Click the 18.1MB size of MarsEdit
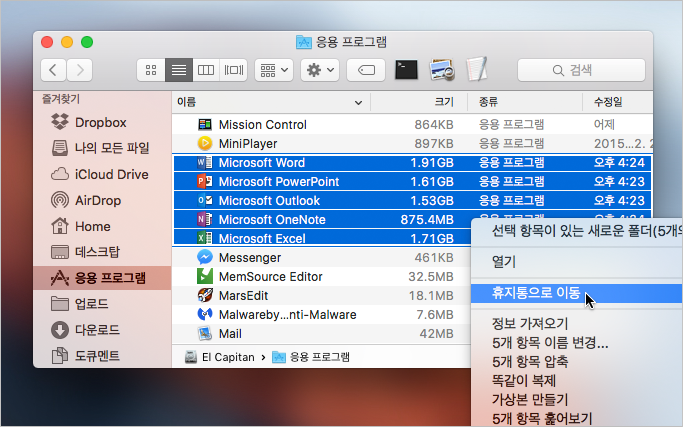 (431, 295)
